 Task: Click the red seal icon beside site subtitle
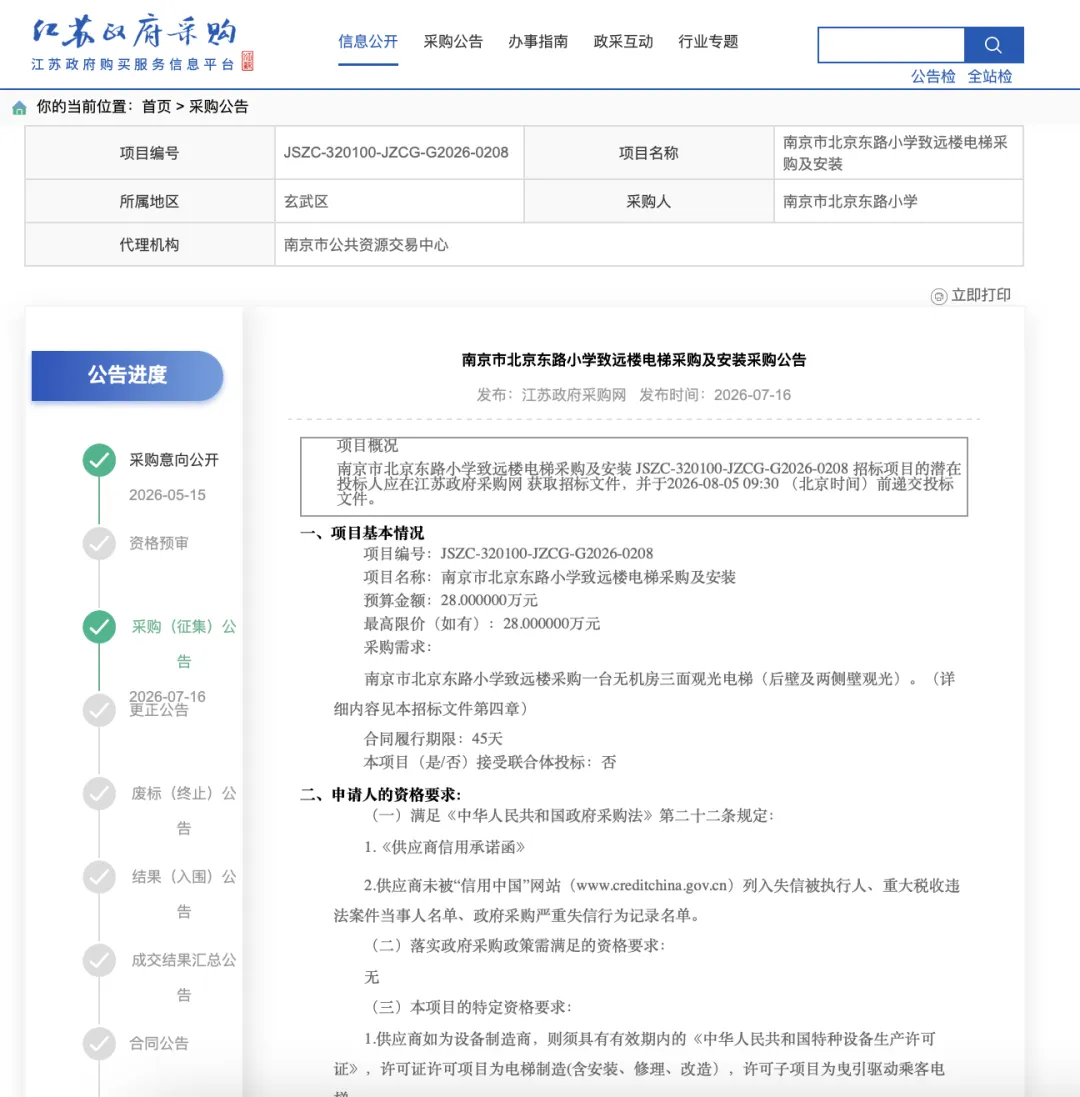[248, 61]
